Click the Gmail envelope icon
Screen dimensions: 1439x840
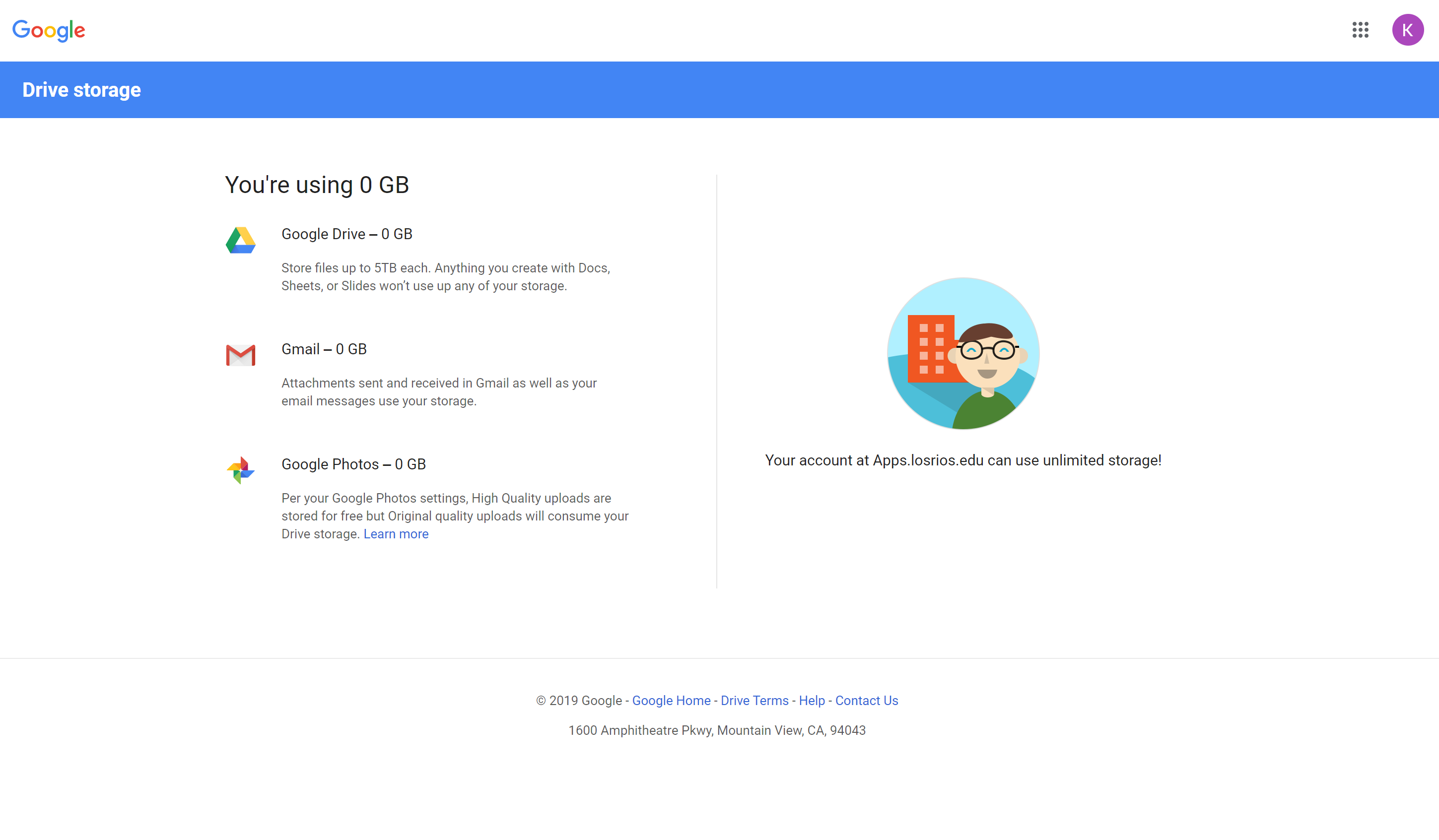point(240,355)
